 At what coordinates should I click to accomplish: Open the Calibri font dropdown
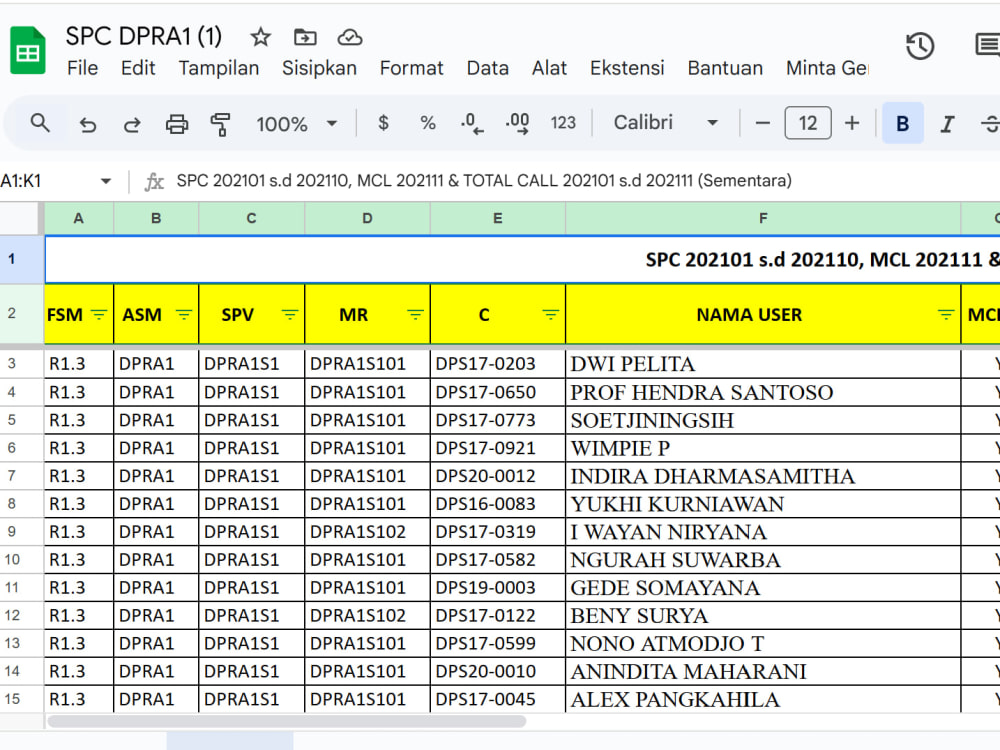coord(666,122)
